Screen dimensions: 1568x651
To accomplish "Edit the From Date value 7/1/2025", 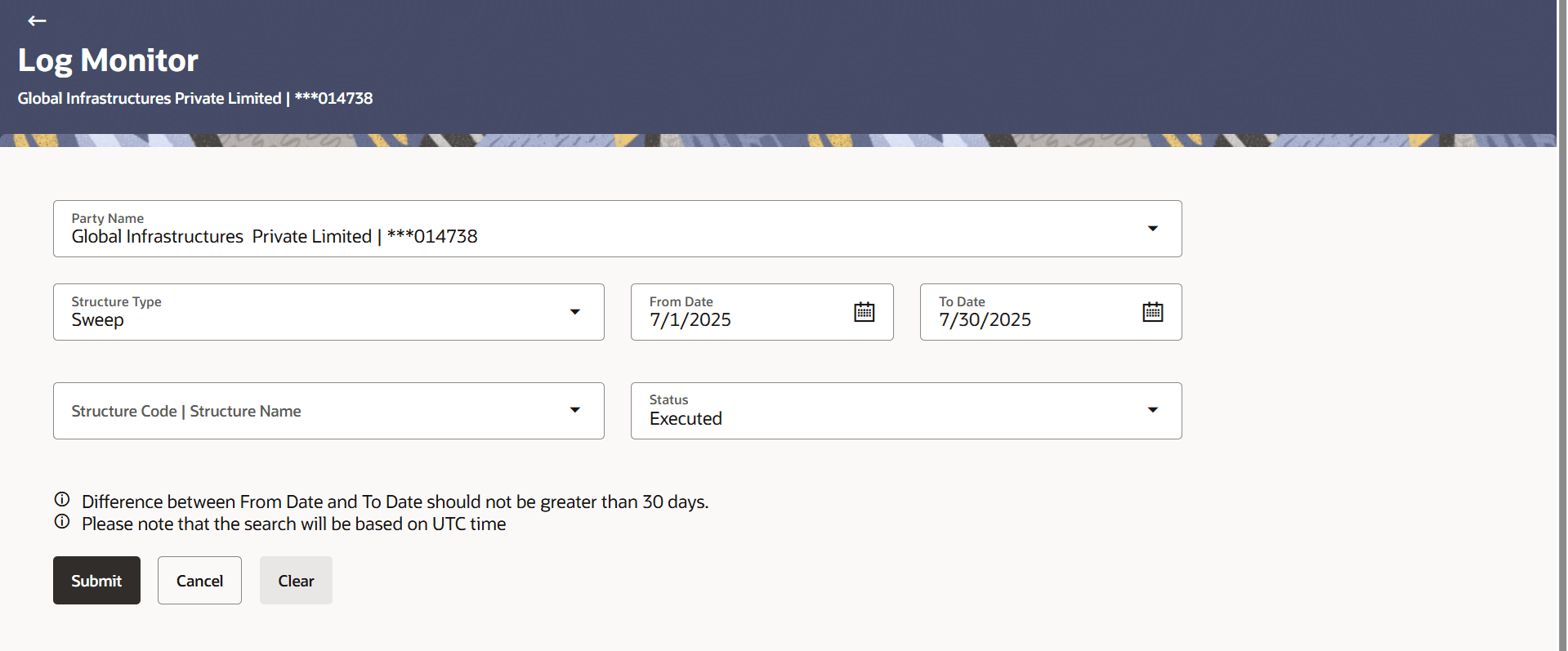I will [690, 320].
